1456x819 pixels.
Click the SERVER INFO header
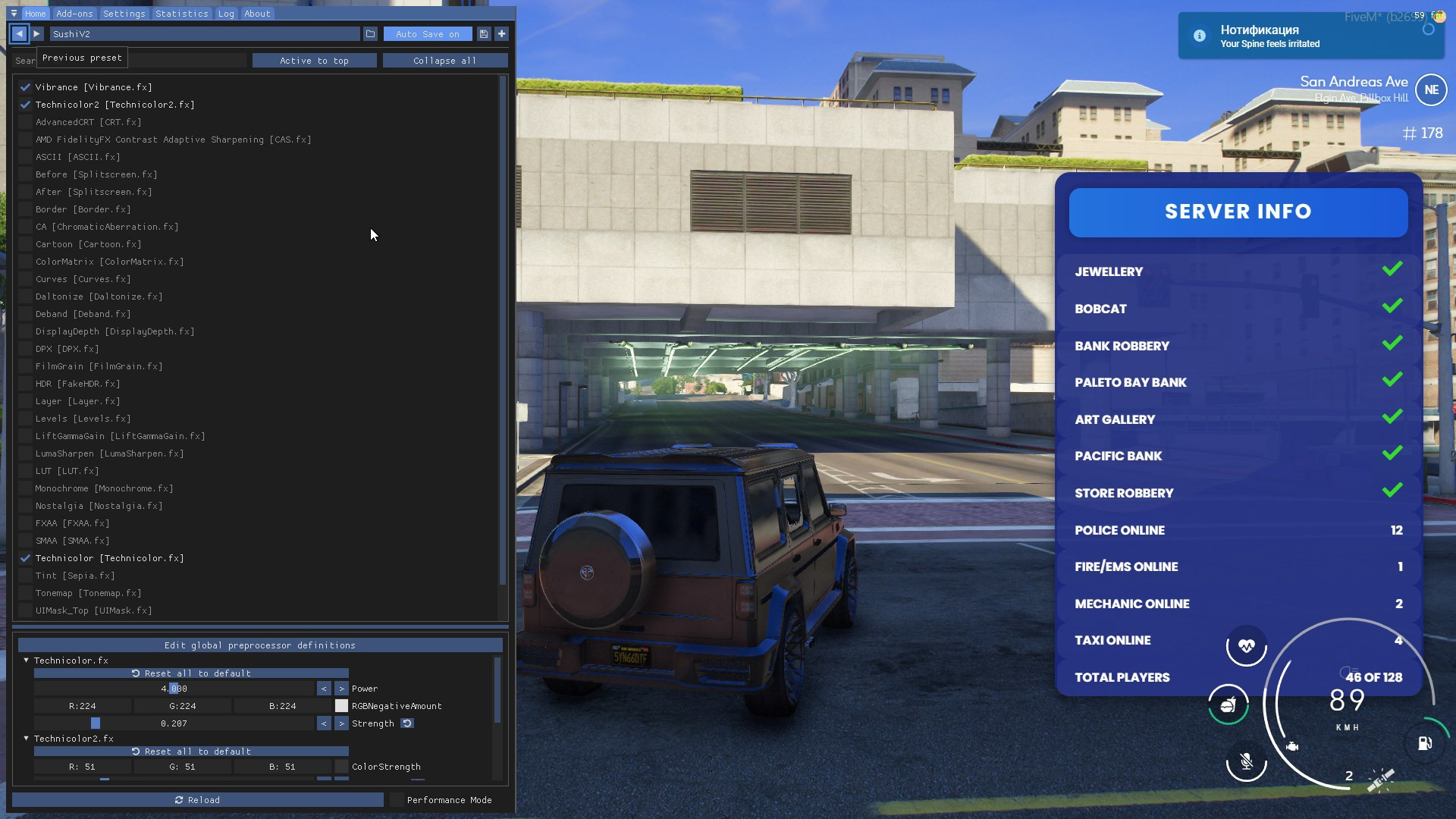[1238, 212]
